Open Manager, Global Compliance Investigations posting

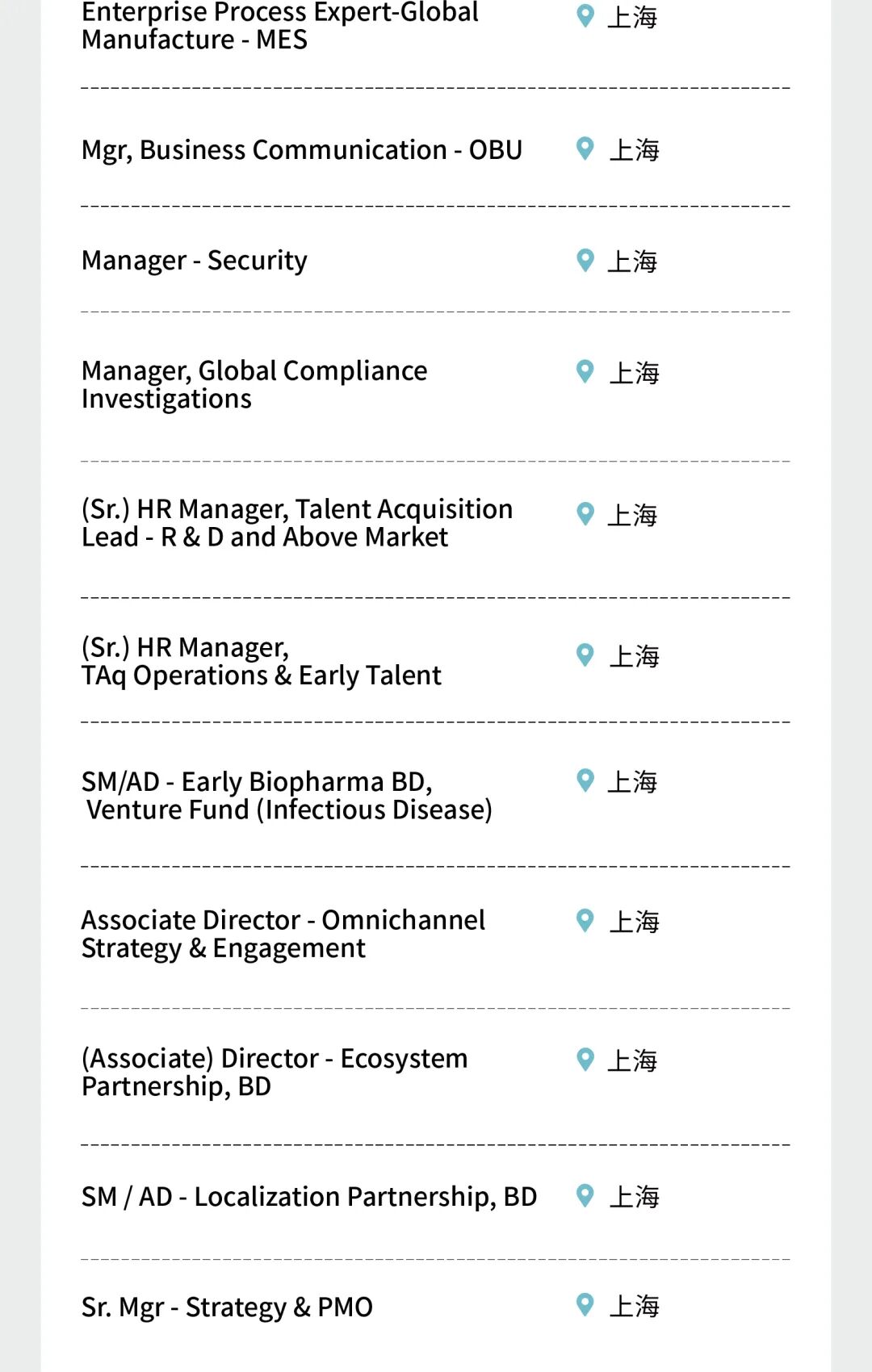[254, 385]
